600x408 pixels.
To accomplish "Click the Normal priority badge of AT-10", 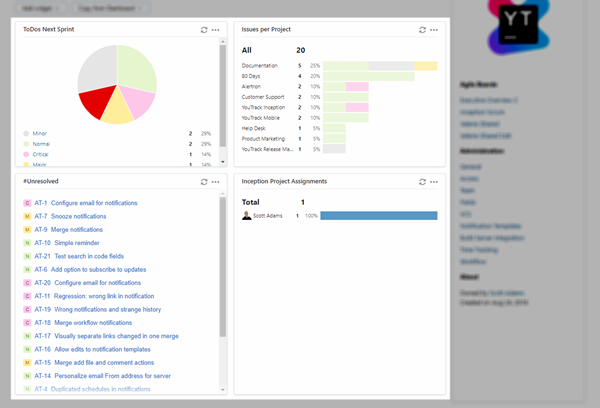I will coord(27,243).
